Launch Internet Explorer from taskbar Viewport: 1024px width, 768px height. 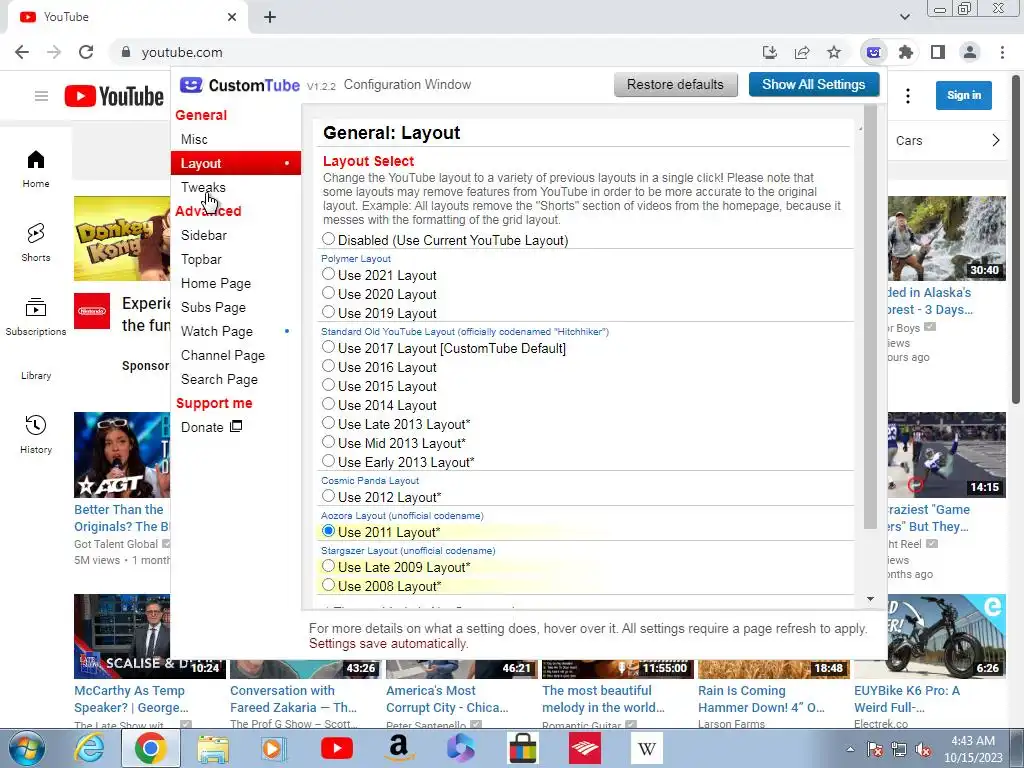click(89, 748)
